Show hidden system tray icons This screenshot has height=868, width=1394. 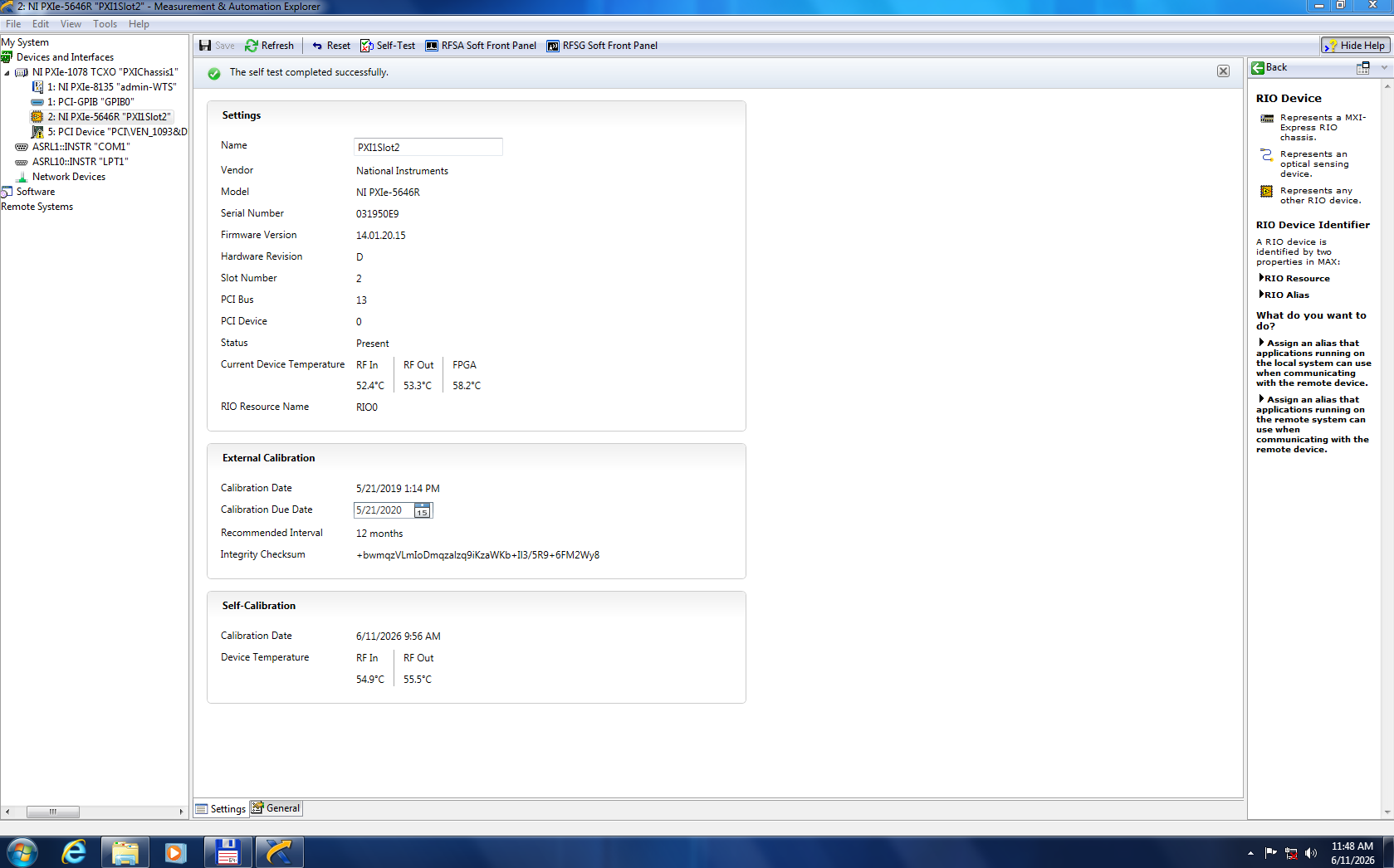point(1250,853)
